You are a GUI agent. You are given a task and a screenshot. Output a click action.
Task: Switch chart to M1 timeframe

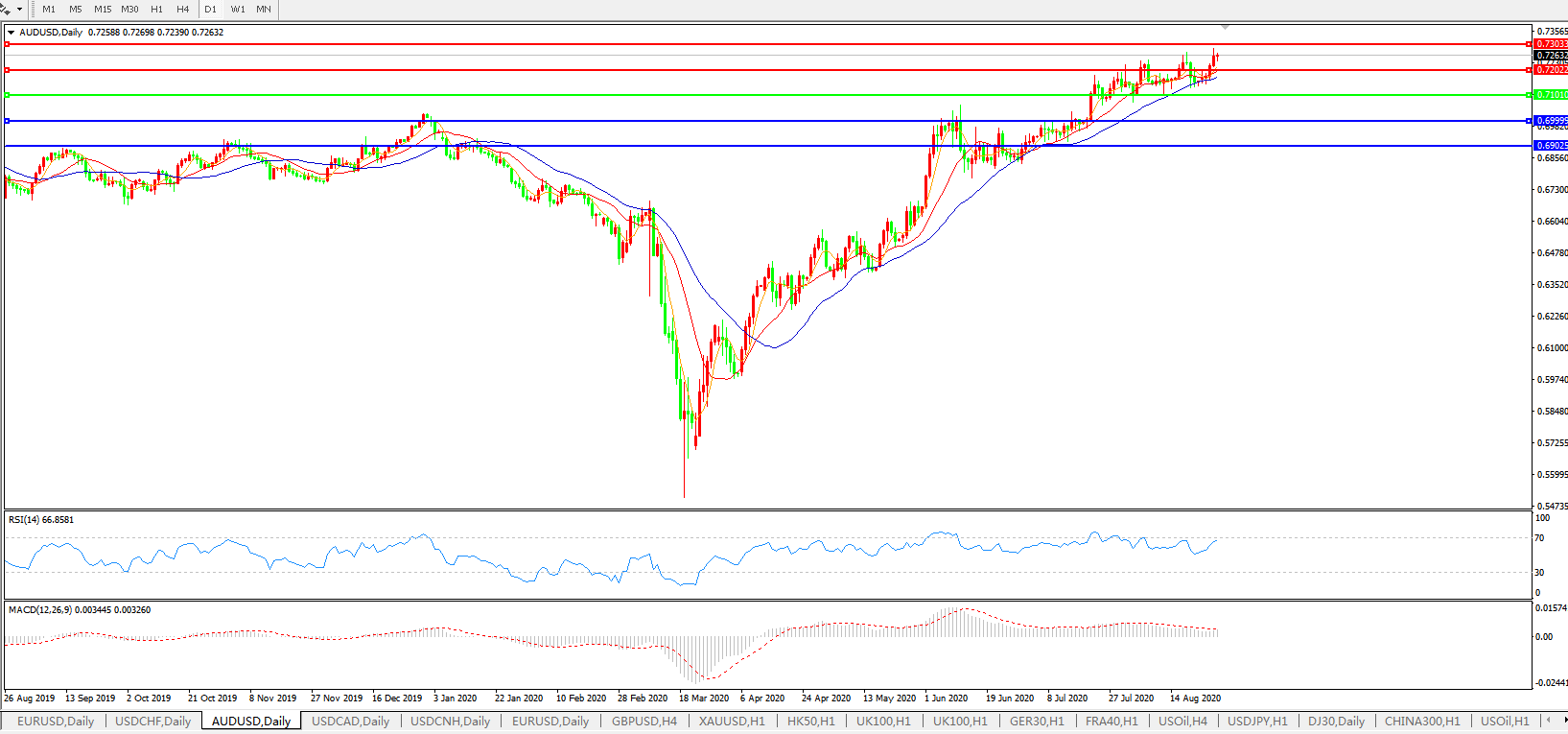click(49, 9)
